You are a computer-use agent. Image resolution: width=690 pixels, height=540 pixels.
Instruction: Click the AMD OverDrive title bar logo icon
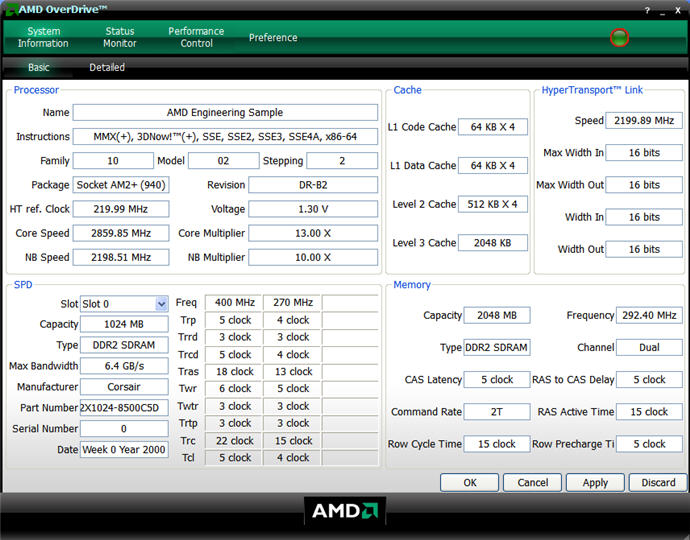point(11,10)
